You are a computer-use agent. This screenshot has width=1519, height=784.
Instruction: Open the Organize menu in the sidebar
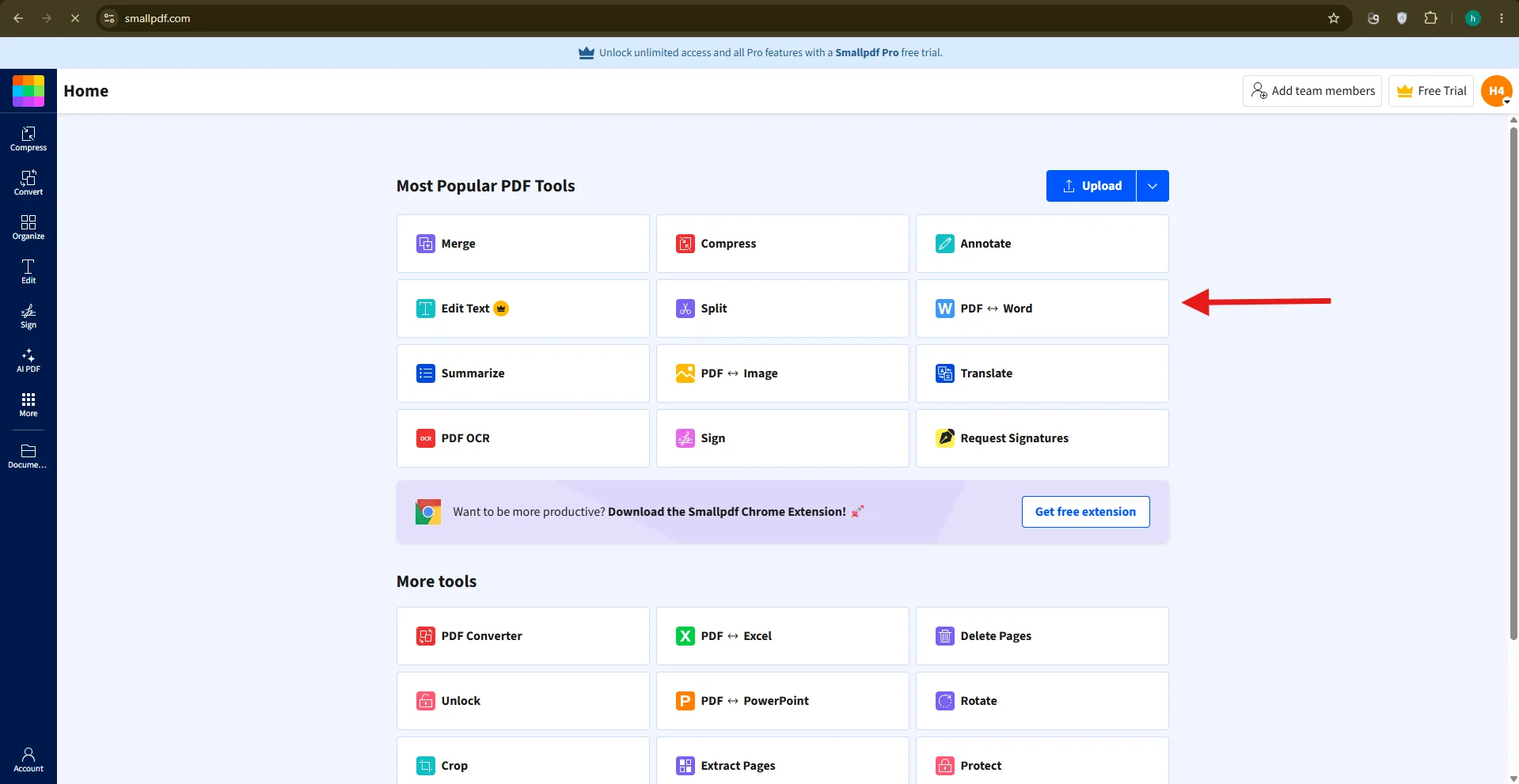(x=28, y=227)
